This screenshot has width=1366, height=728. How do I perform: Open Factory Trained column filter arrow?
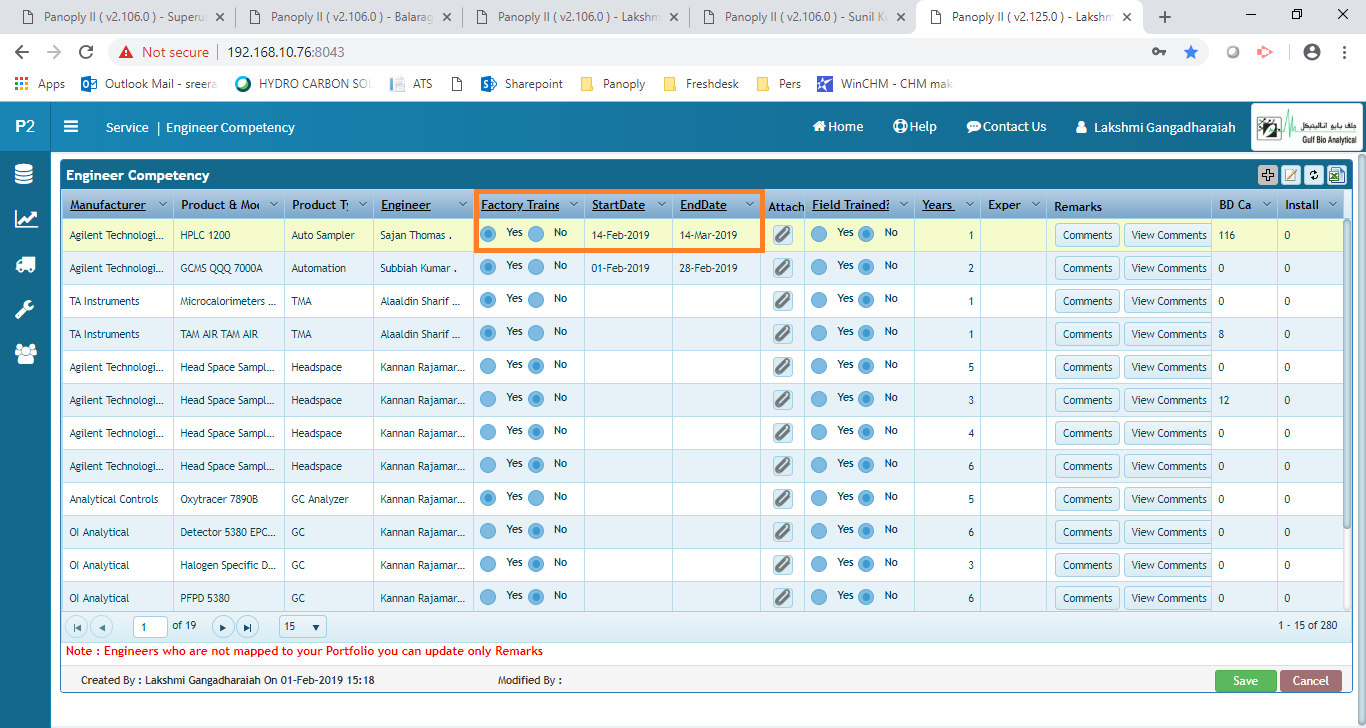[574, 205]
